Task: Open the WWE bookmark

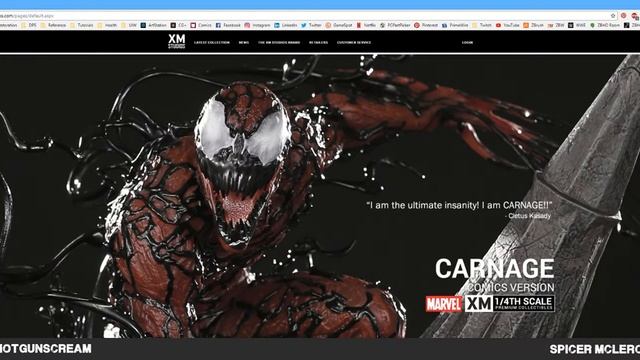Action: [577, 25]
